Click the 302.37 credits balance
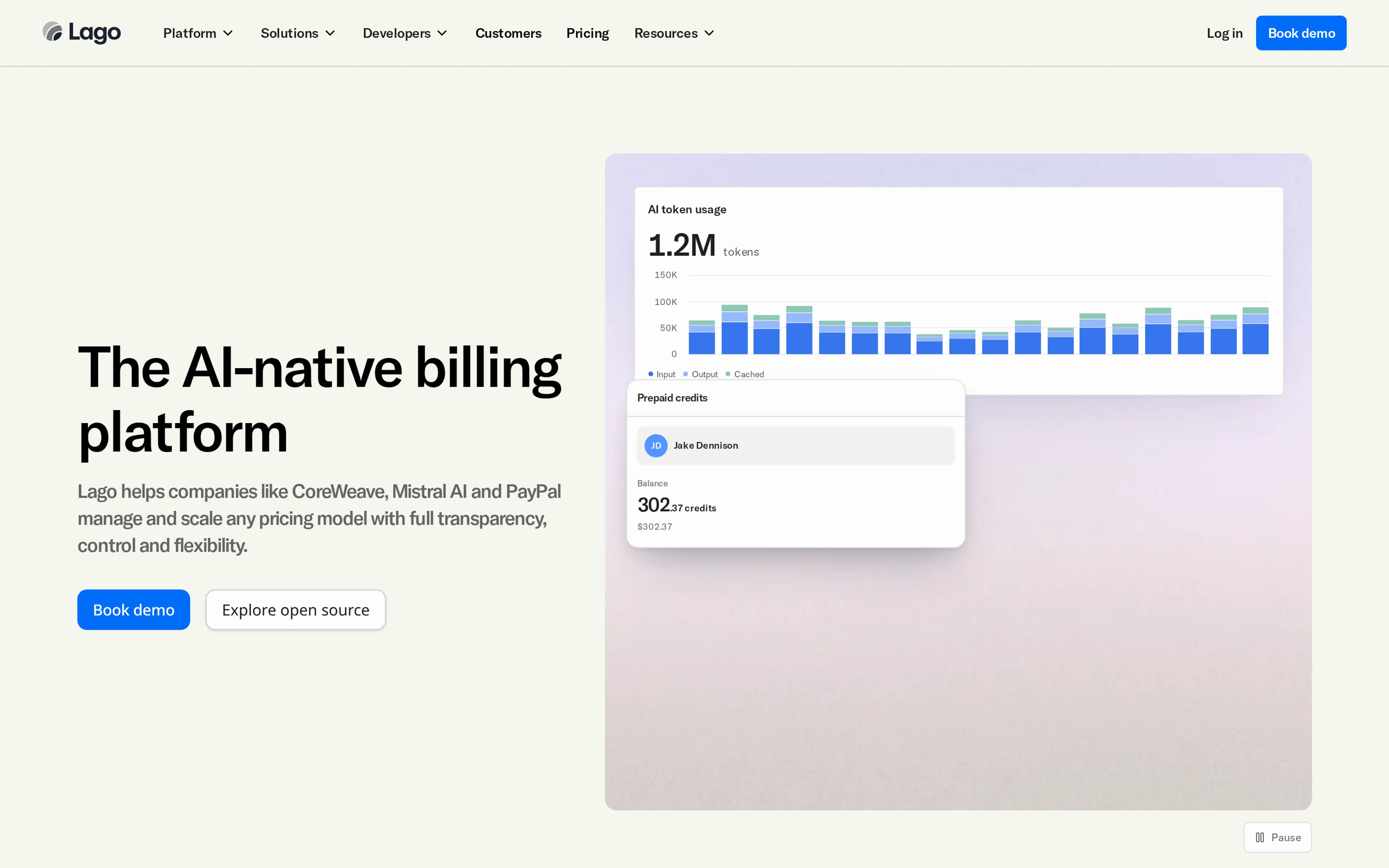Image resolution: width=1389 pixels, height=868 pixels. [677, 505]
